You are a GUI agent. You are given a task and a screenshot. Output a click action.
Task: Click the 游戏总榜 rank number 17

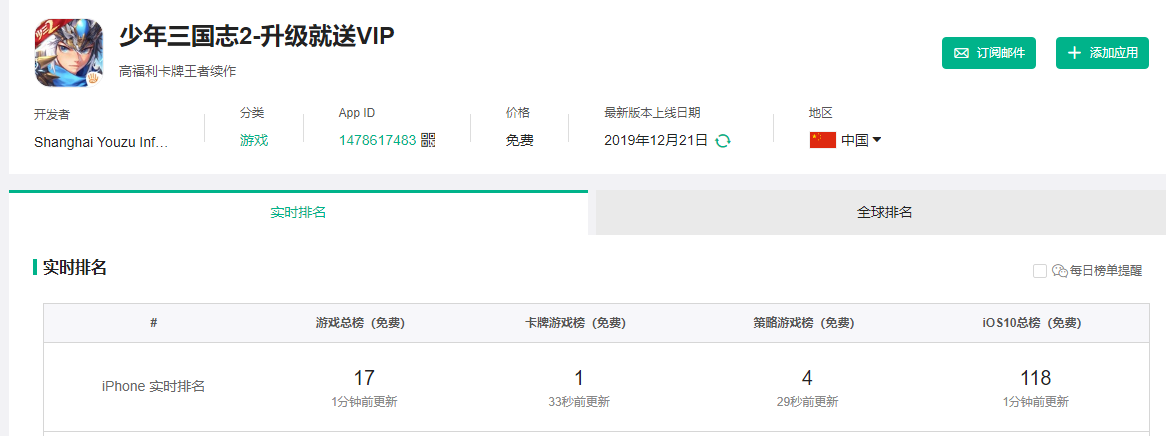[x=364, y=378]
